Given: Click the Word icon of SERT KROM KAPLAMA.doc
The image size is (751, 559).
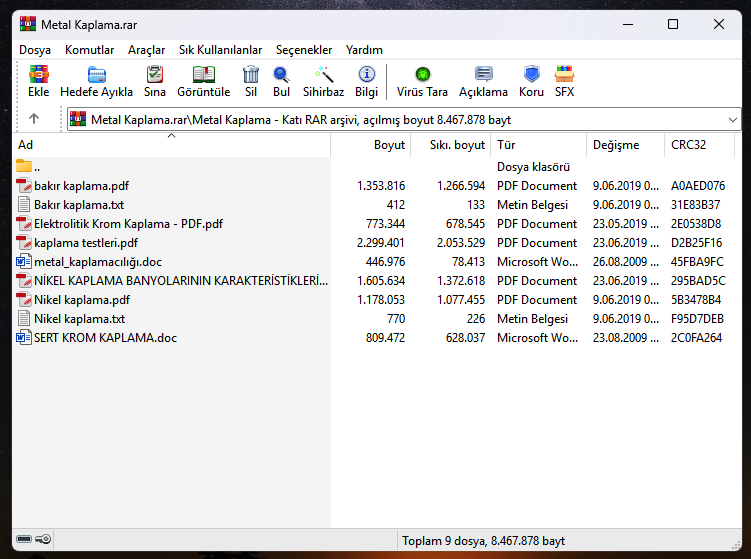Looking at the screenshot, I should 24,338.
